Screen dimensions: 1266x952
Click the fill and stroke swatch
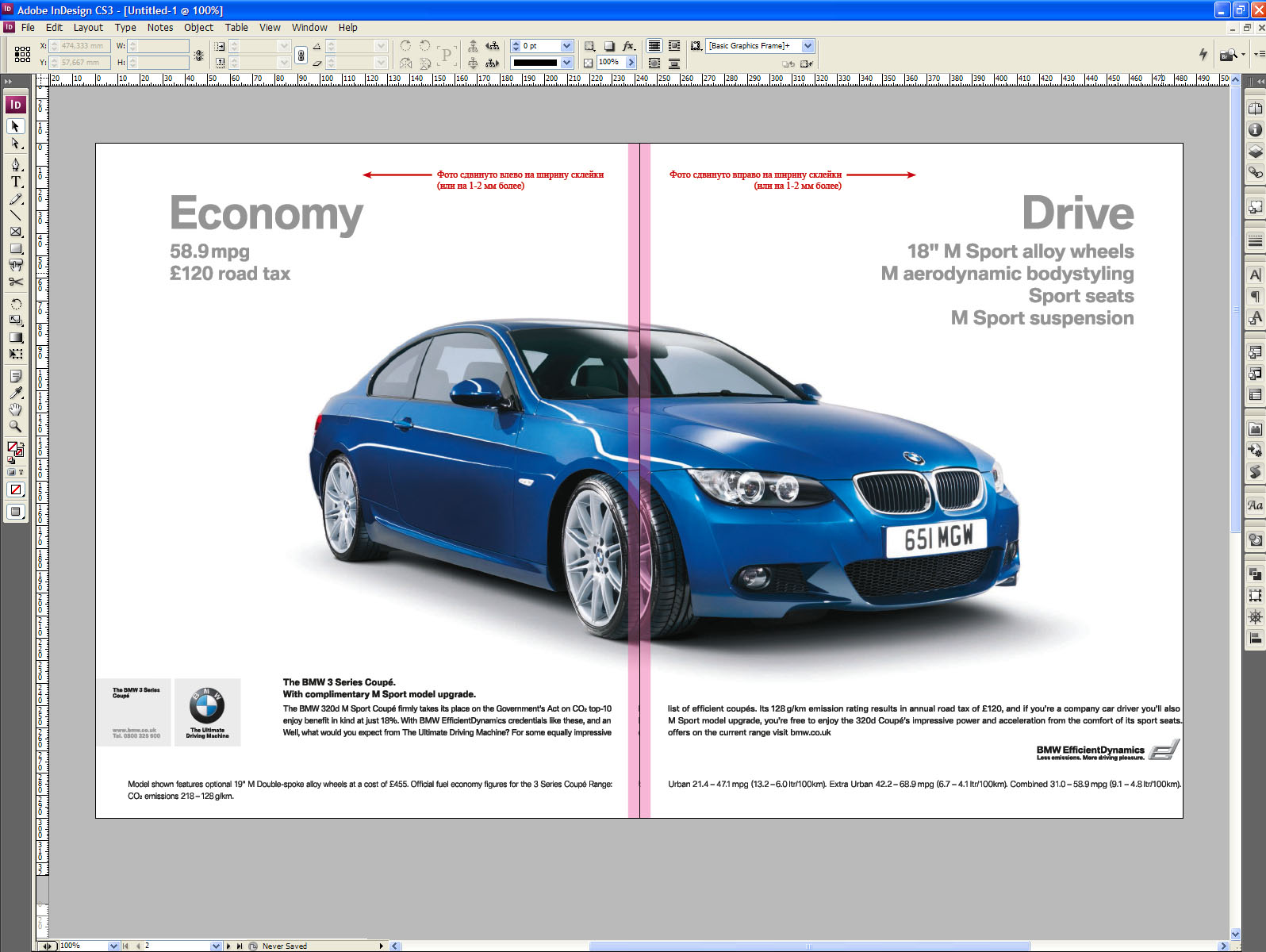click(x=14, y=450)
